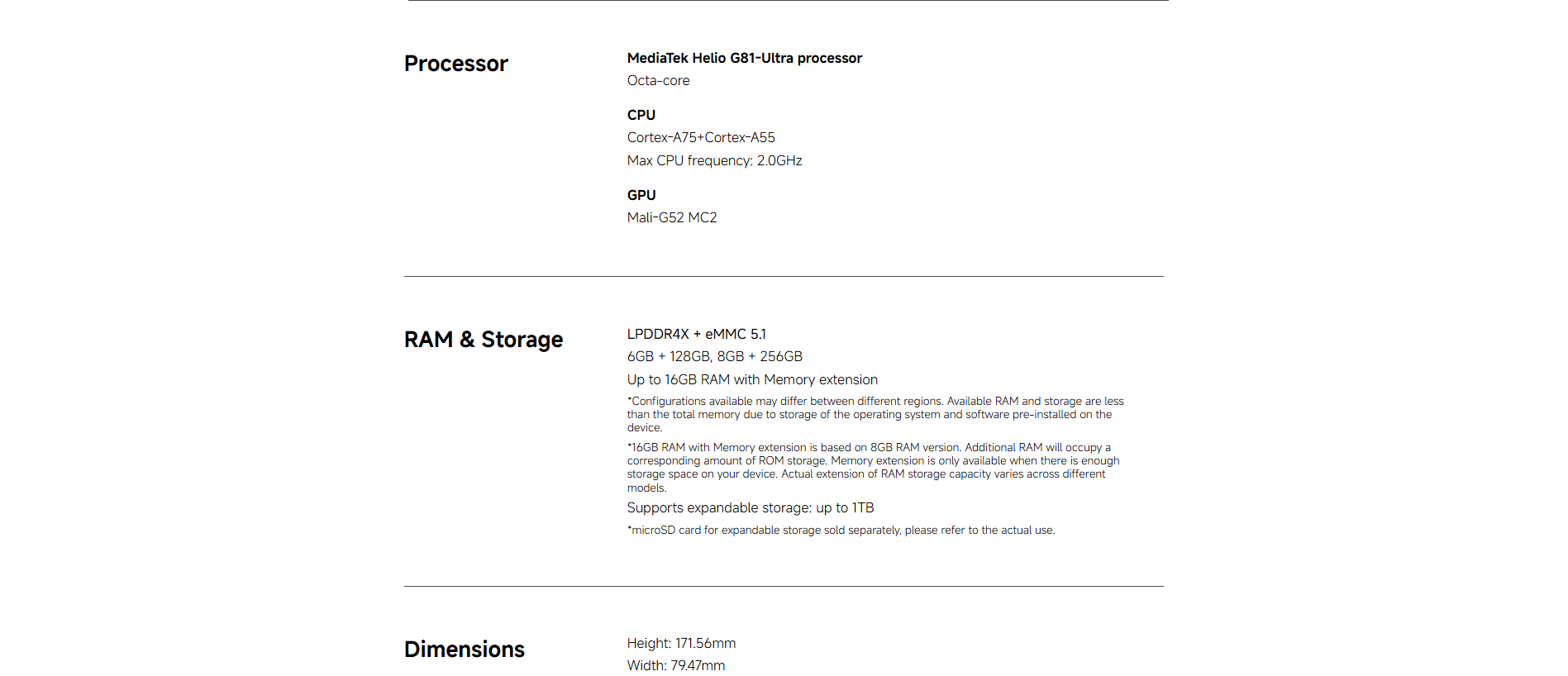Click the Height 171.56mm line
The height and width of the screenshot is (676, 1568).
pos(681,644)
